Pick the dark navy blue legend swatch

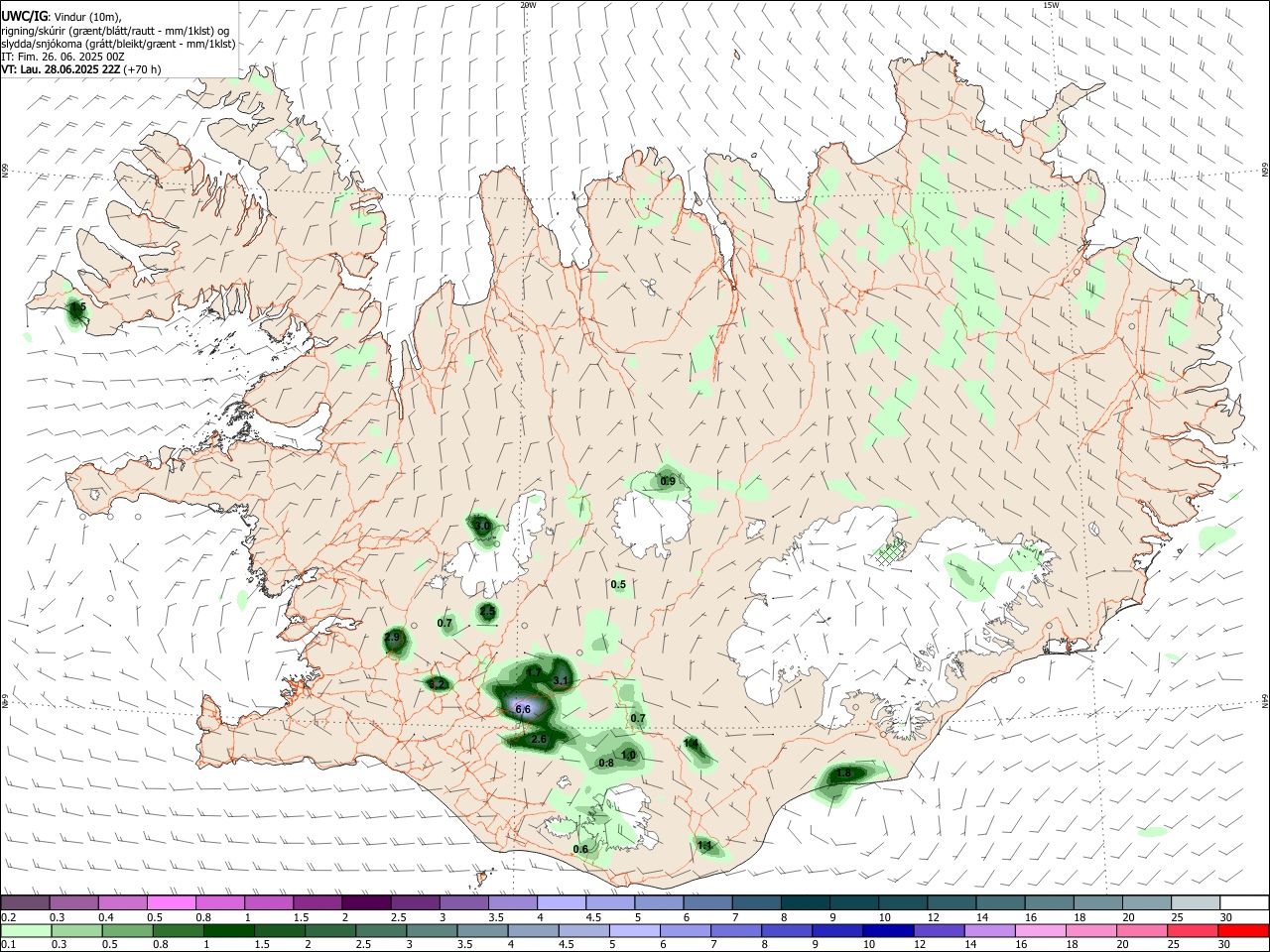coord(888,930)
